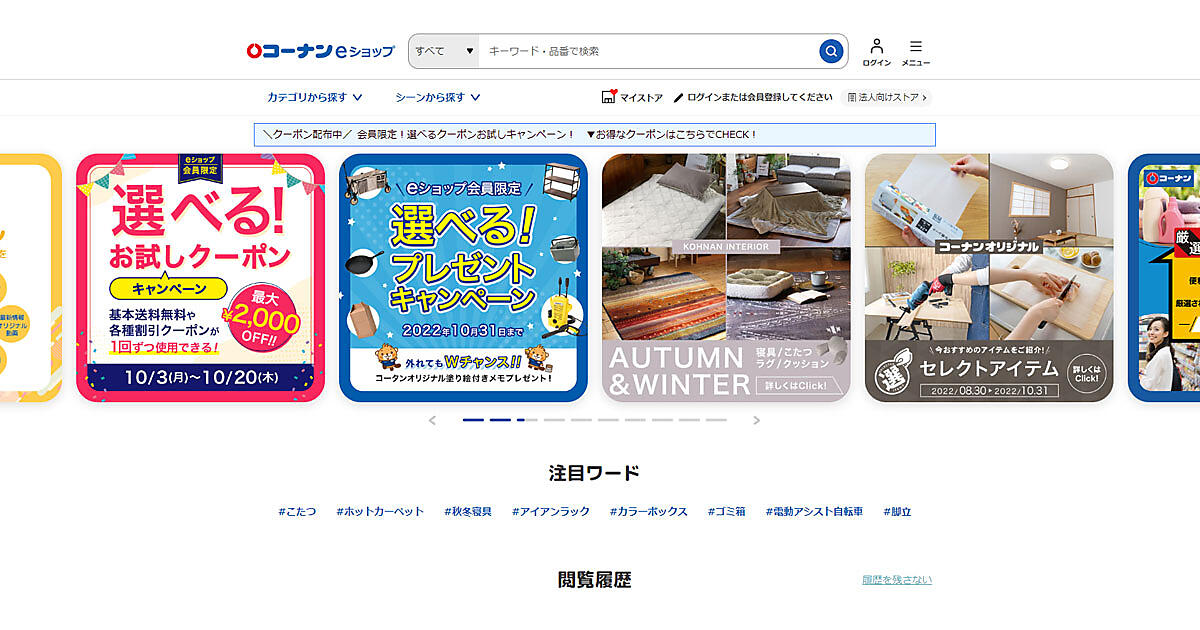Expand the カテゴリから探す menu
Image resolution: width=1200 pixels, height=630 pixels.
314,97
